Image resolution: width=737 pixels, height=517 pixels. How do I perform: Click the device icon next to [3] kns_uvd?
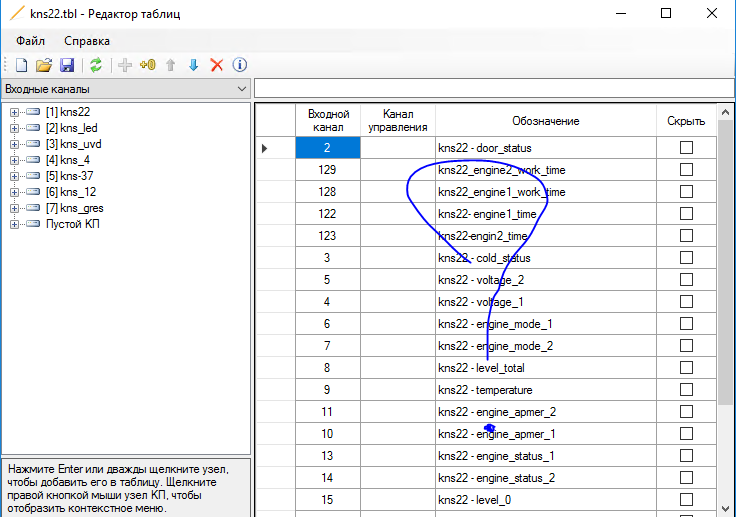point(33,144)
